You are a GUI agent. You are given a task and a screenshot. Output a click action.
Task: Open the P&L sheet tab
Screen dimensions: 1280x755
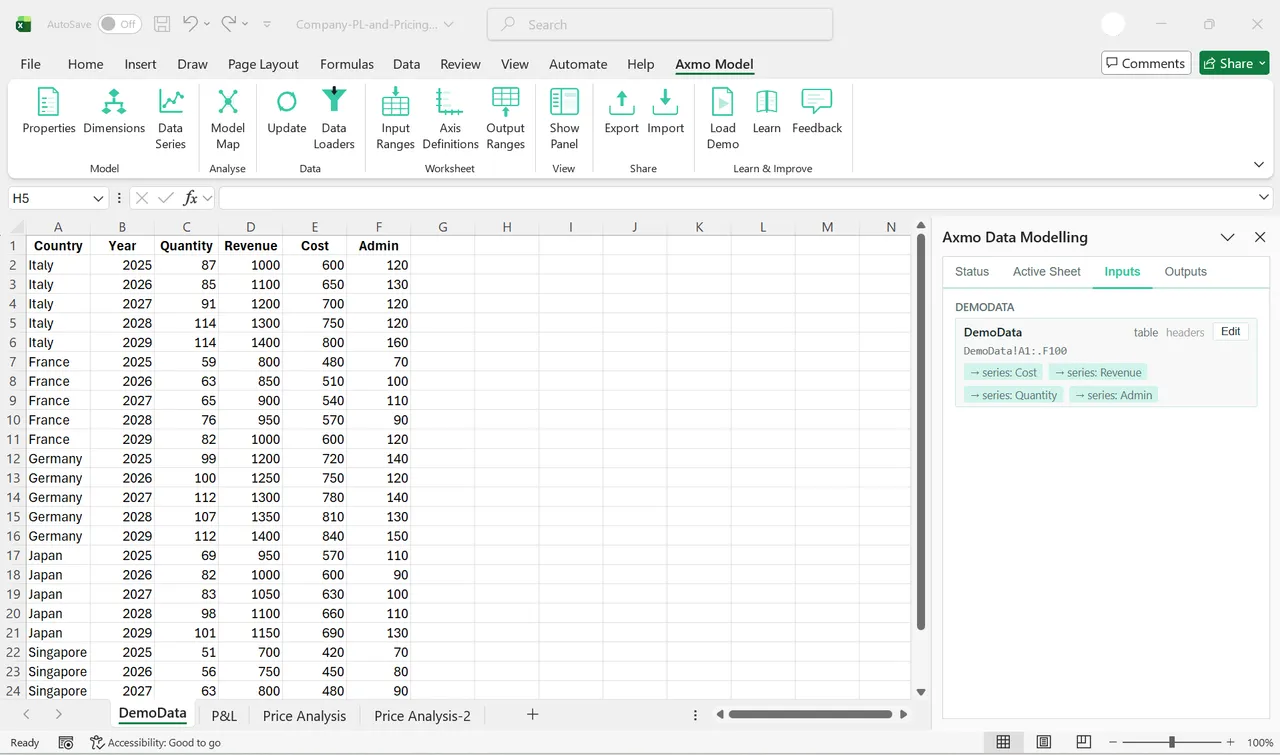point(224,715)
